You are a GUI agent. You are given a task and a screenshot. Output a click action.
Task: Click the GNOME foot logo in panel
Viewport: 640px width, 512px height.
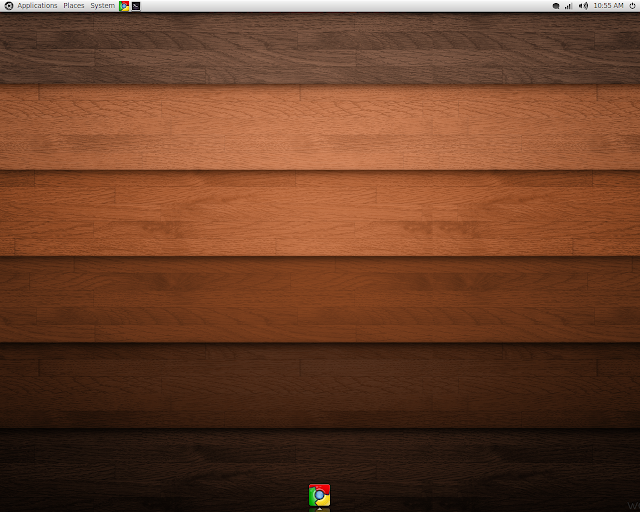[x=8, y=6]
